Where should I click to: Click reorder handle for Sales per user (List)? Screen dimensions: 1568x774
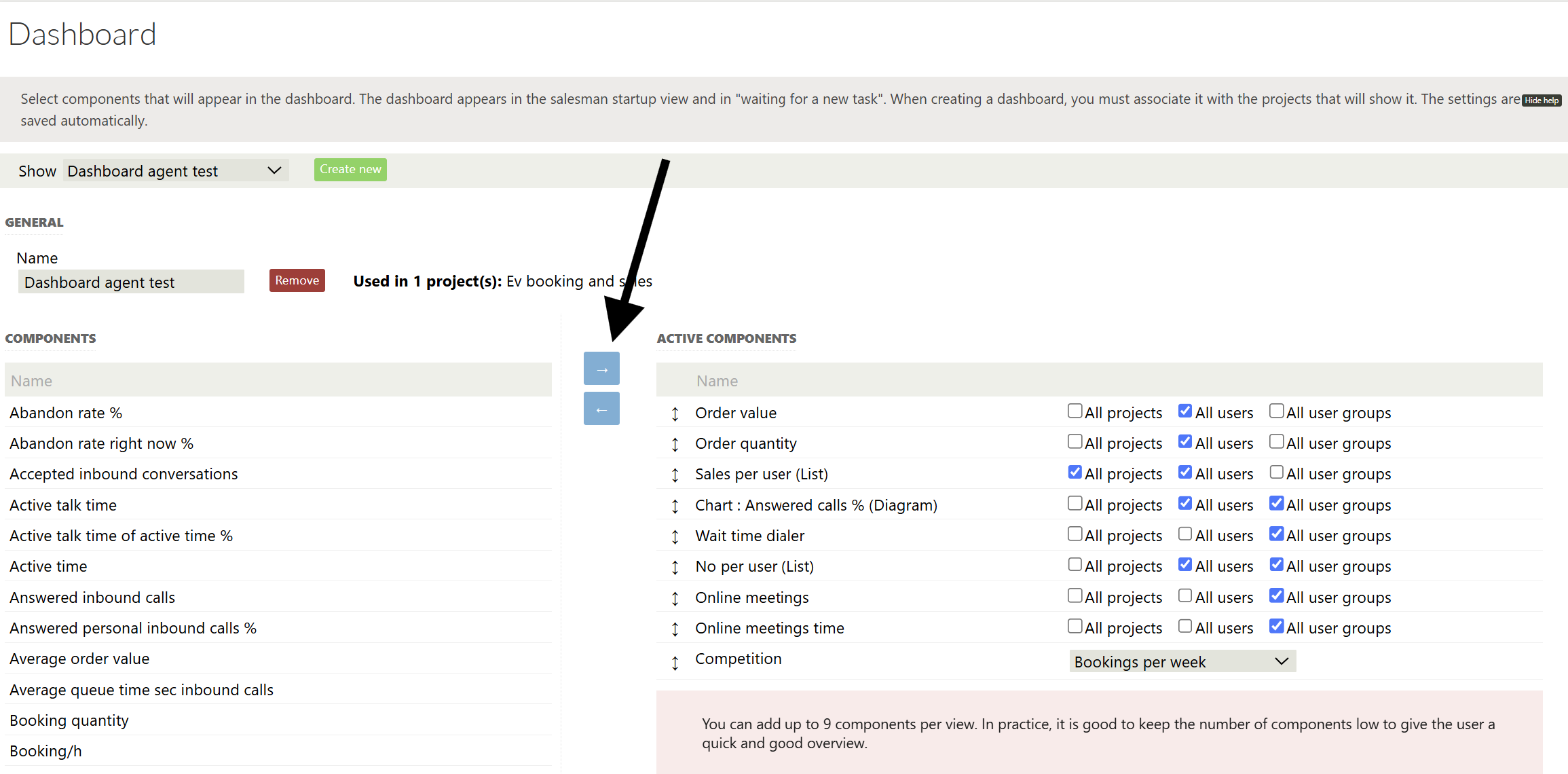(x=675, y=475)
